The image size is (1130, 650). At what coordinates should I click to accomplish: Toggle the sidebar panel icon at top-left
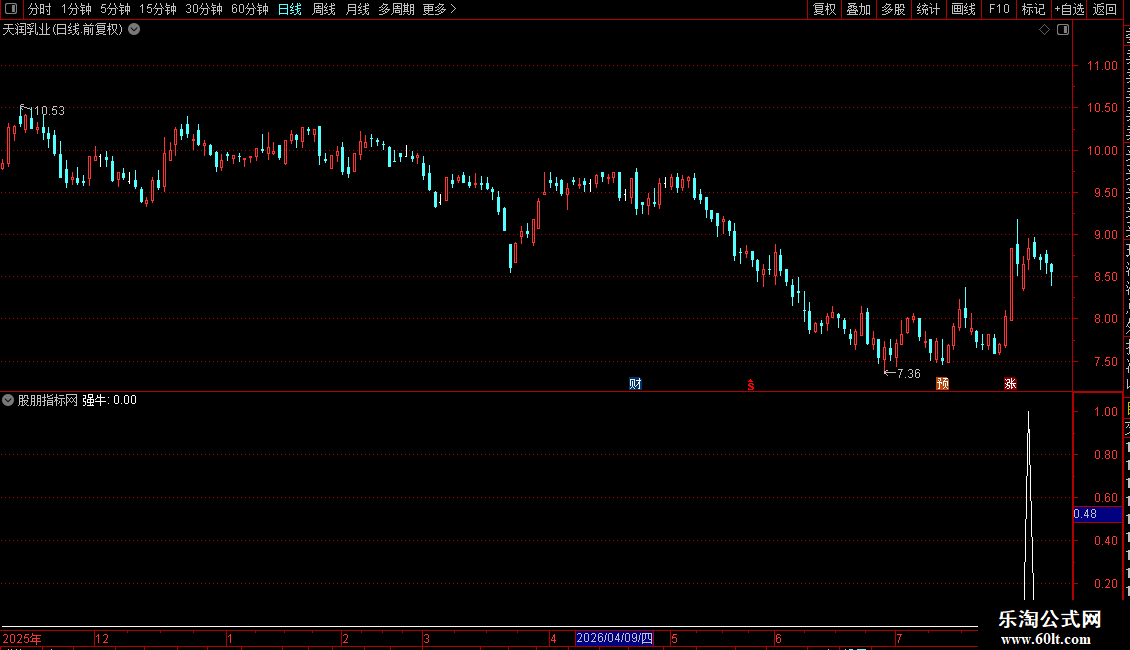click(11, 9)
